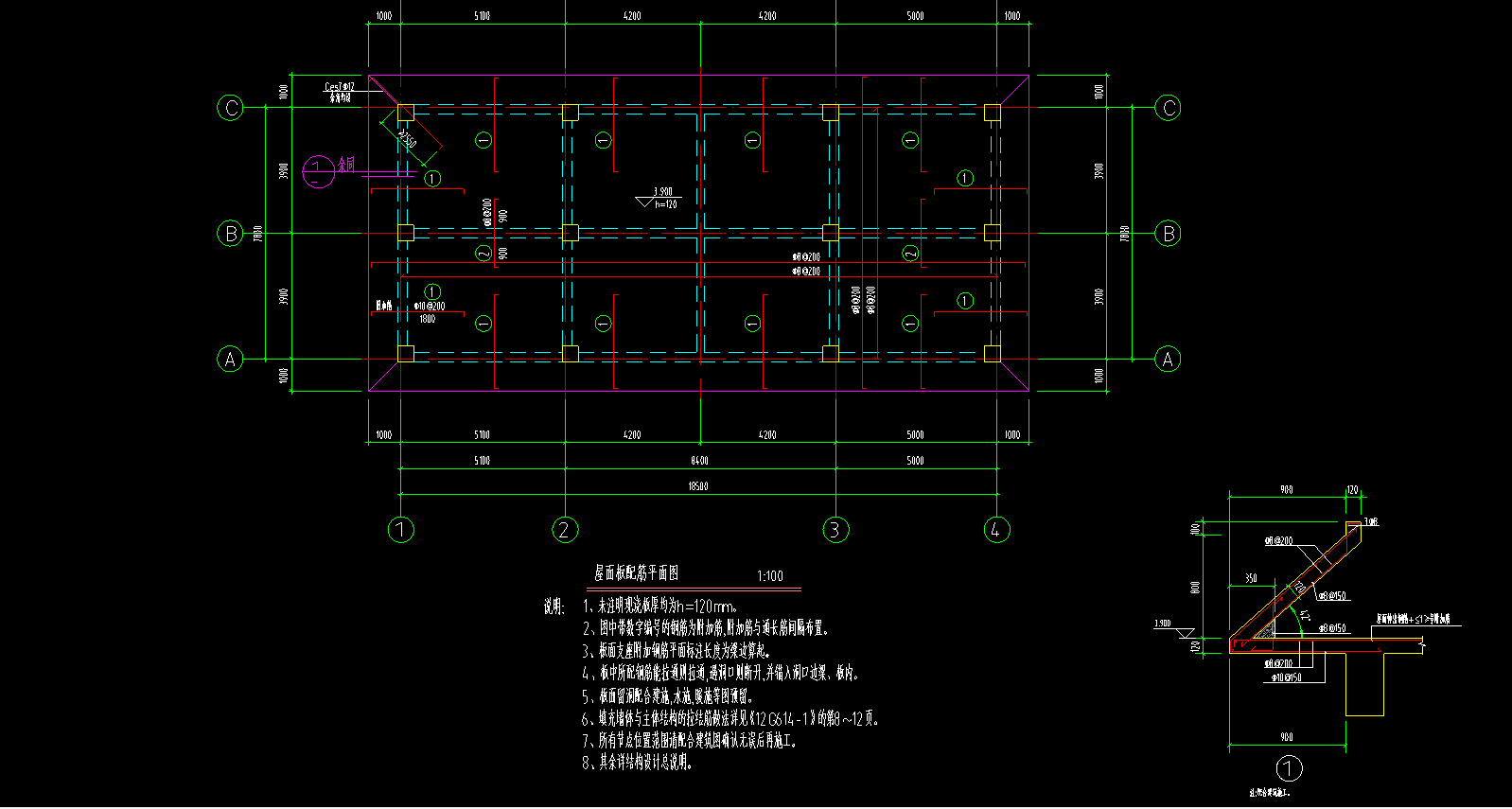Select the yellow column at axes C and 3

click(830, 113)
